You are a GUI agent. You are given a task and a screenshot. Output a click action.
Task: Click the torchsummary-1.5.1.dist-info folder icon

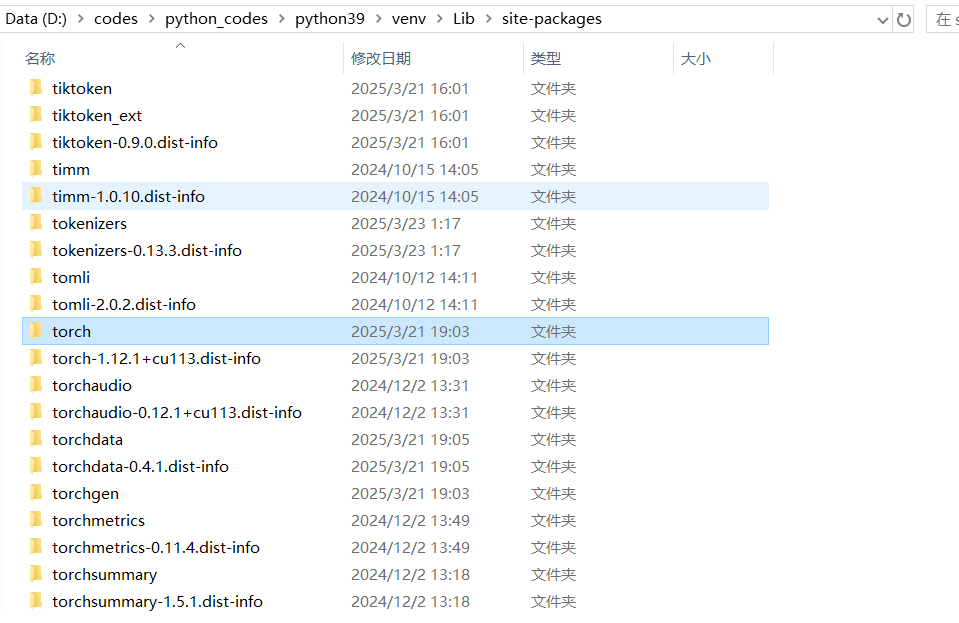click(36, 601)
